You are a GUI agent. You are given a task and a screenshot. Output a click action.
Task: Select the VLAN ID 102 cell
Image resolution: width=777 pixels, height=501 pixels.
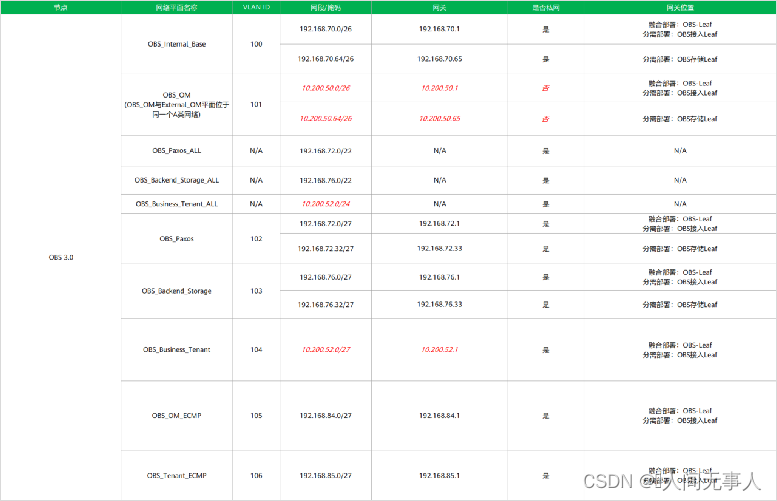(256, 239)
